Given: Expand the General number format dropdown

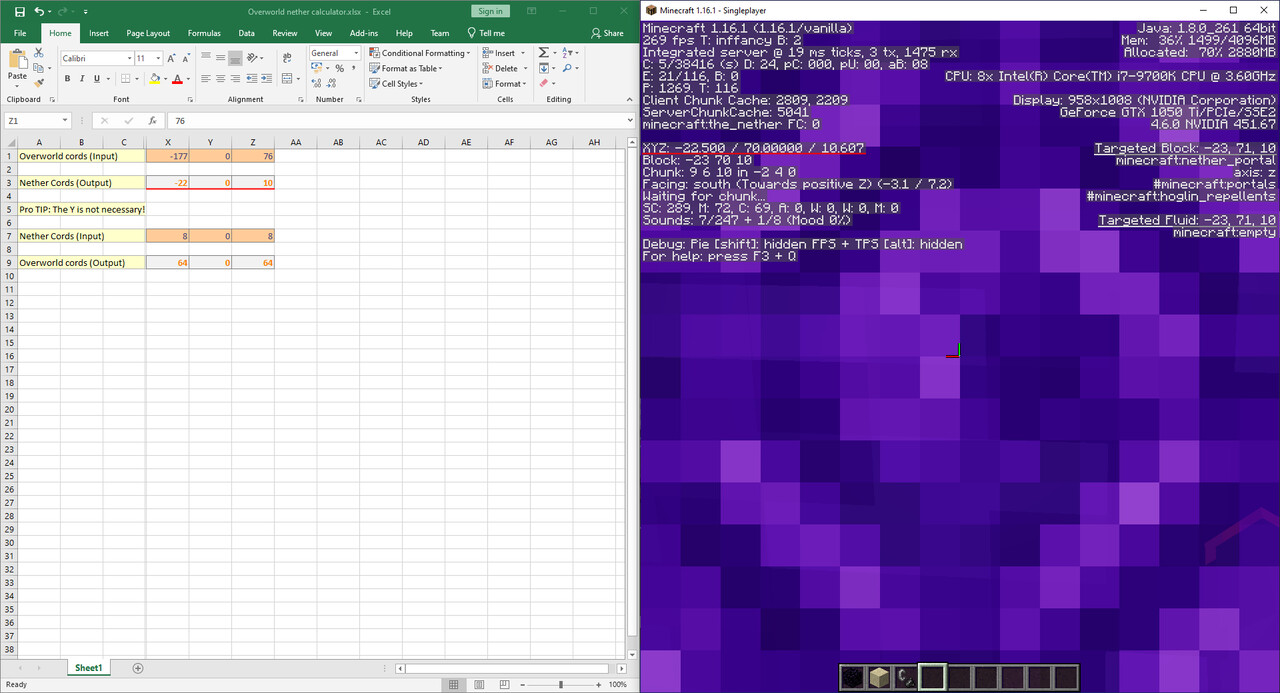Looking at the screenshot, I should tap(355, 53).
